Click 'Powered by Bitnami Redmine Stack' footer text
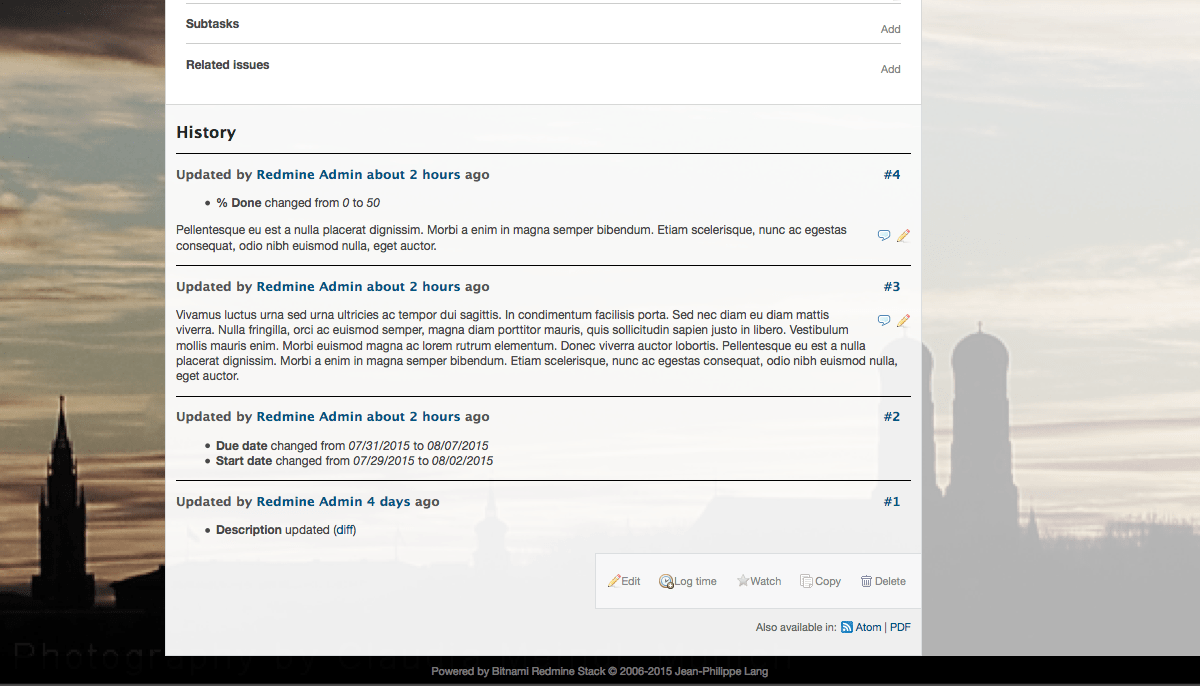This screenshot has height=686, width=1200. pyautogui.click(x=517, y=672)
